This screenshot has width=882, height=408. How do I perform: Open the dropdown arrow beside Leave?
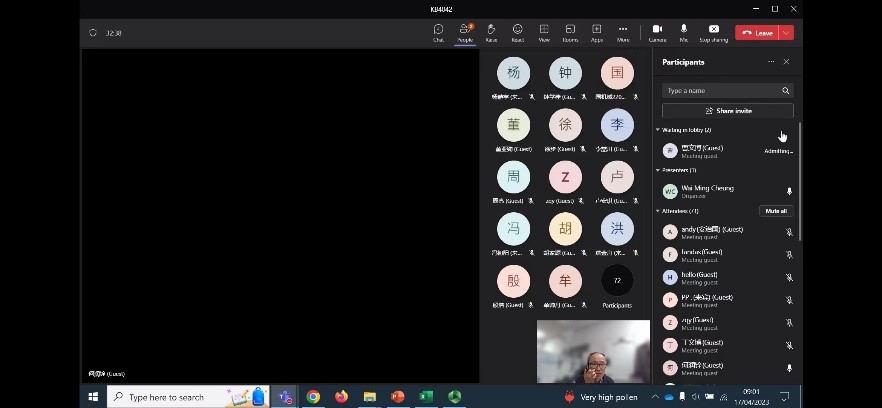[787, 33]
